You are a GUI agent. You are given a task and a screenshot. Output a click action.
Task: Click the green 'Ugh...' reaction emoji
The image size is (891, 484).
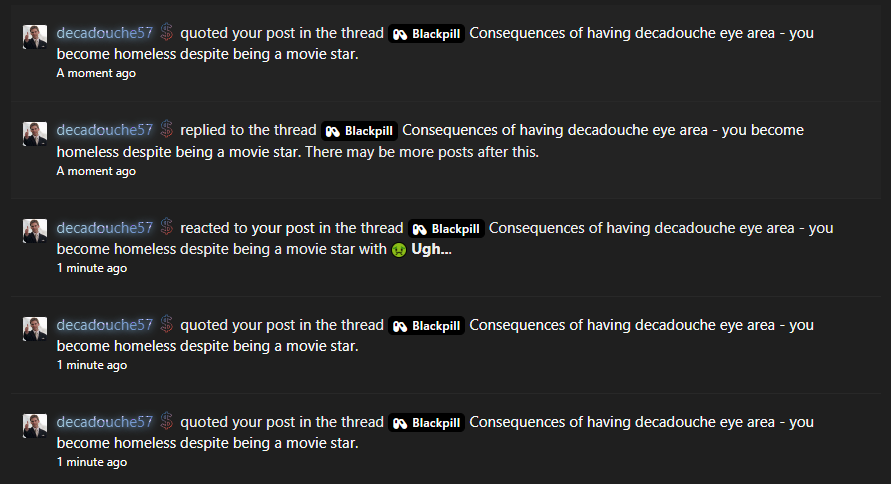pyautogui.click(x=398, y=249)
